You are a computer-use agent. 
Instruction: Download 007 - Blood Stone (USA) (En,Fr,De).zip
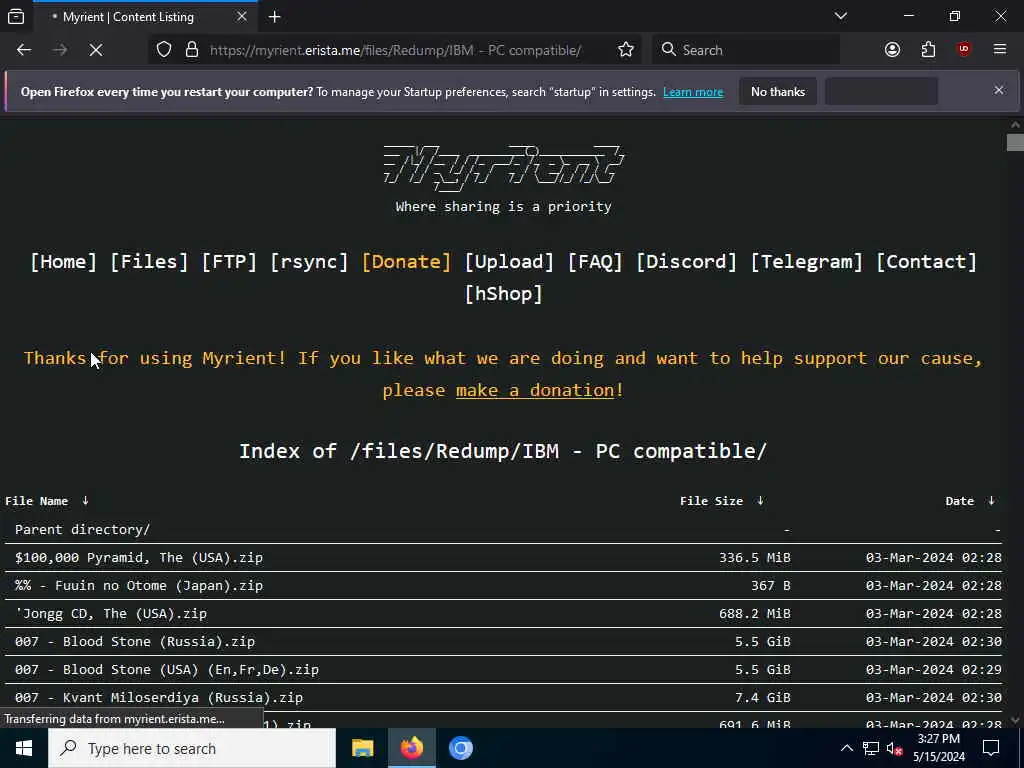click(x=167, y=670)
